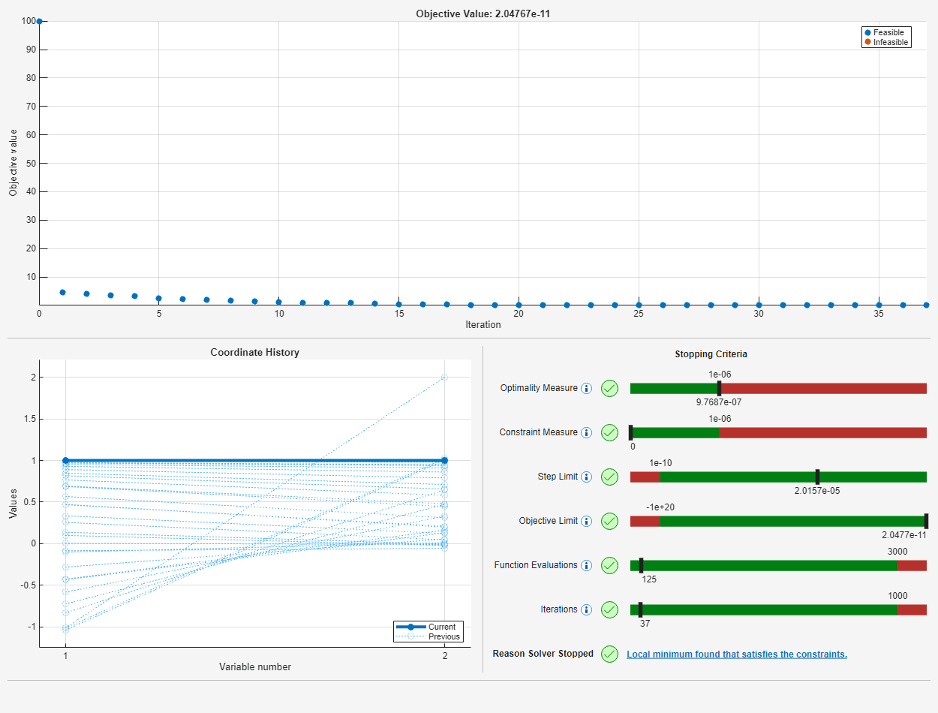Click the Function Evaluations progress bar
The image size is (938, 713).
click(x=778, y=565)
